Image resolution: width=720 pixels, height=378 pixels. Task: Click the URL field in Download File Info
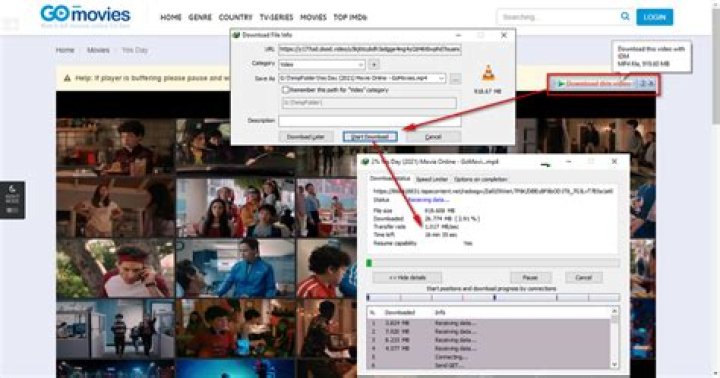click(370, 49)
